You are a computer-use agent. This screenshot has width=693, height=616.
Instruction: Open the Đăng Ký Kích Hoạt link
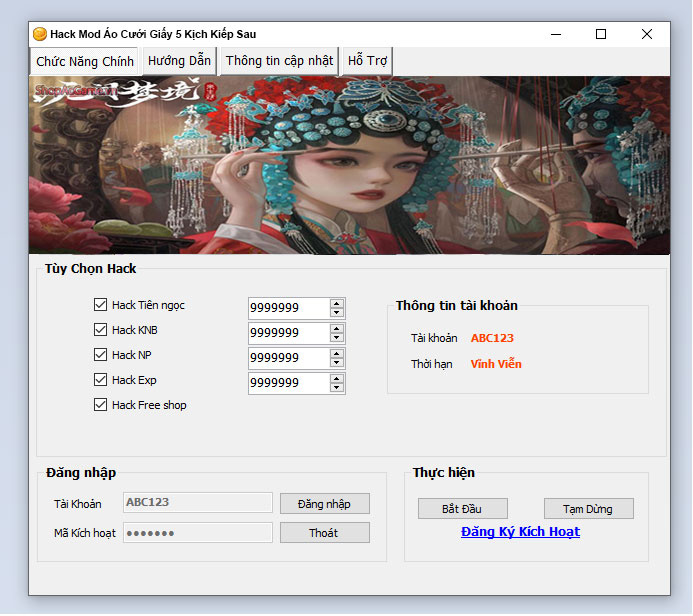[520, 532]
